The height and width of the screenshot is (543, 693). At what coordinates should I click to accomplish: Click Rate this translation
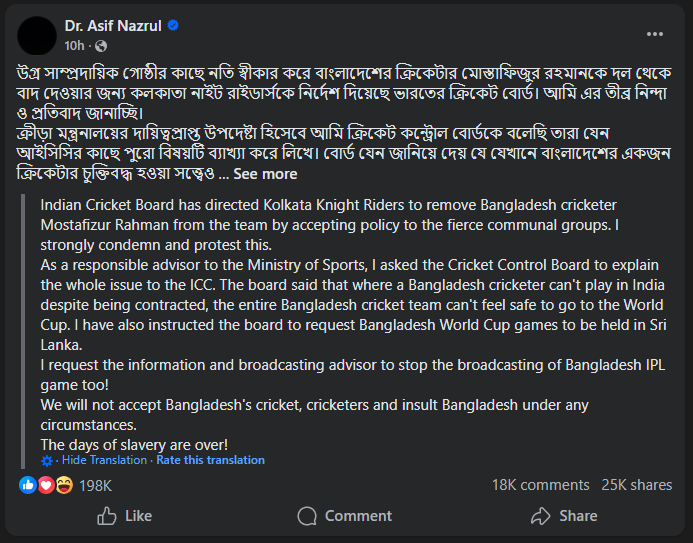[210, 460]
